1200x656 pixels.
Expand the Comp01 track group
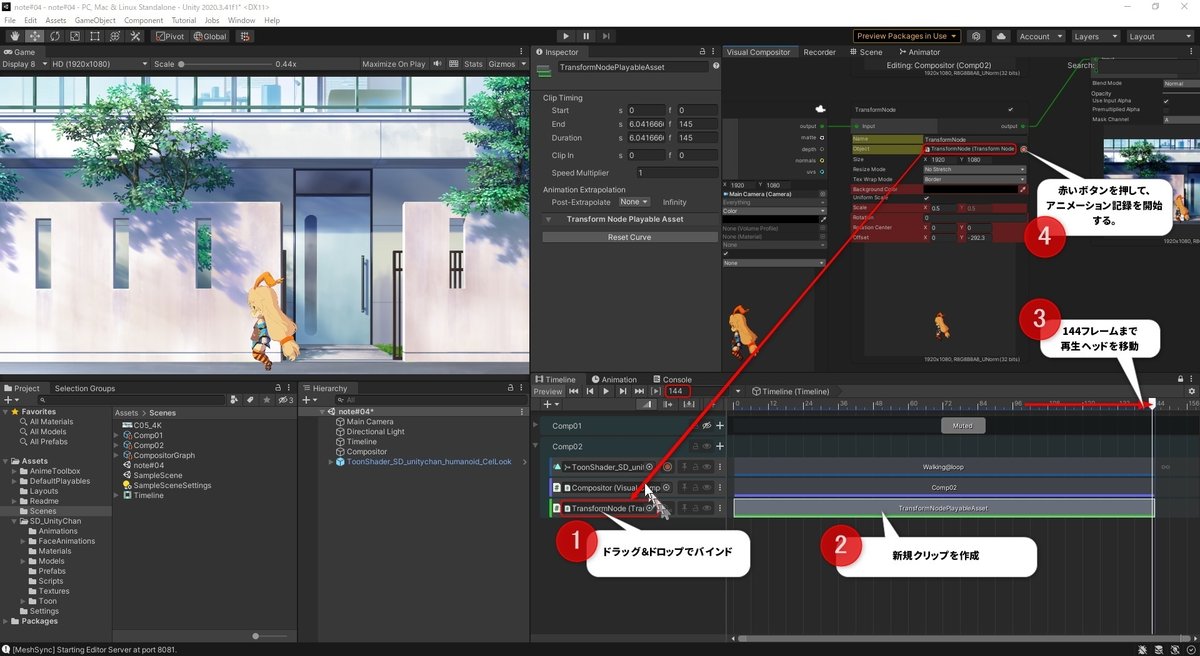pyautogui.click(x=535, y=426)
